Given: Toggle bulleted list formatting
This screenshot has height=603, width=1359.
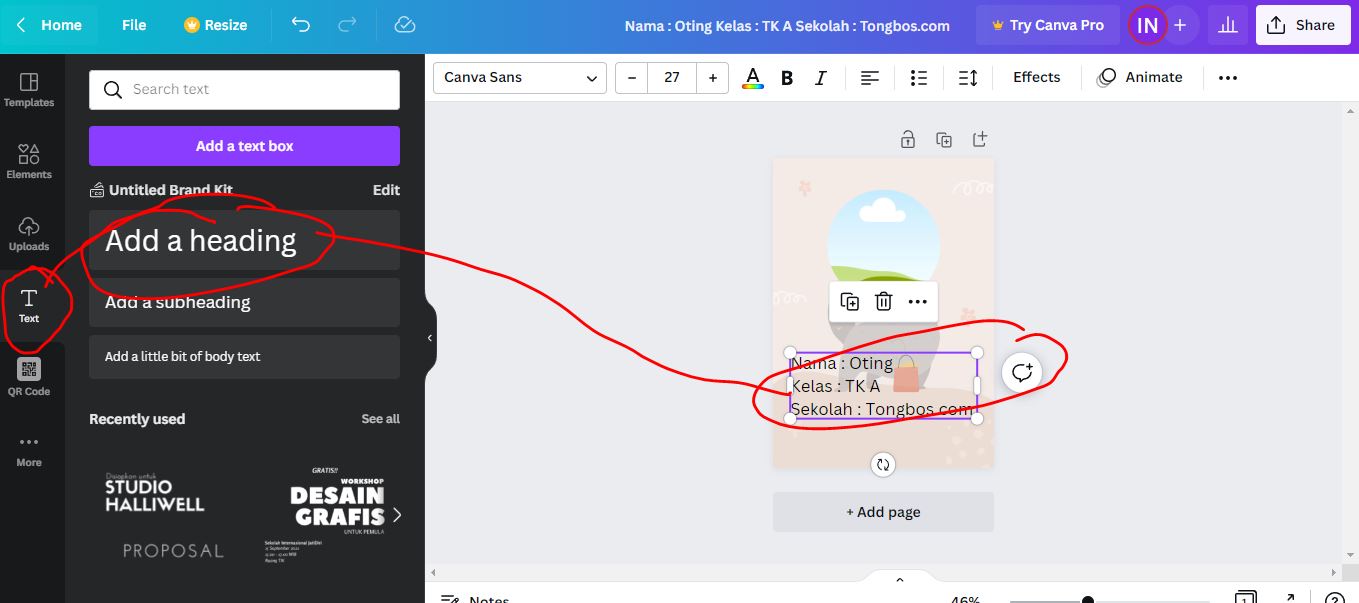Looking at the screenshot, I should click(918, 77).
